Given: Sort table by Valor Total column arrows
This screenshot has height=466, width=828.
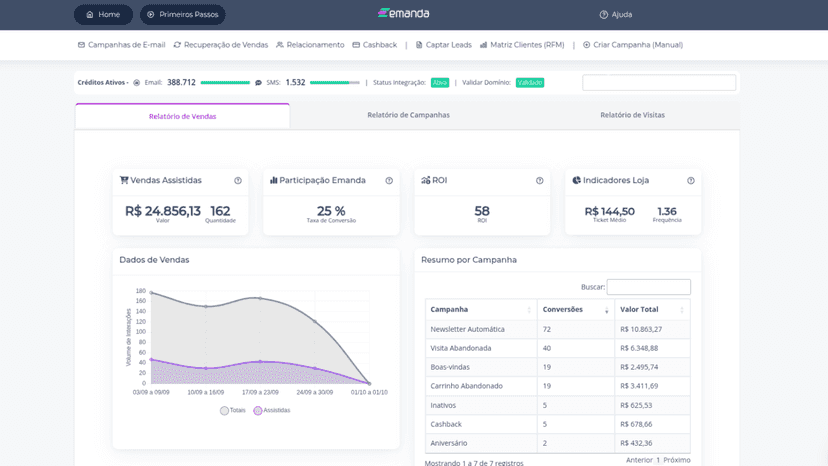Looking at the screenshot, I should pos(682,310).
